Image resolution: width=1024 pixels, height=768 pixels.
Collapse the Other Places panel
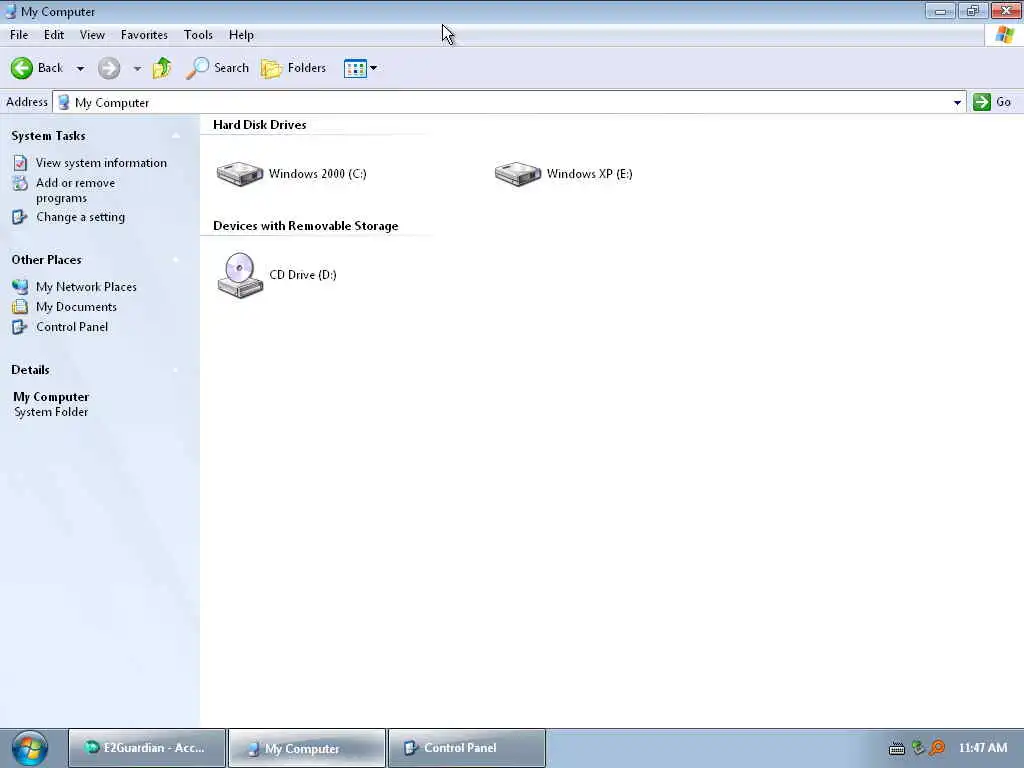pyautogui.click(x=176, y=260)
